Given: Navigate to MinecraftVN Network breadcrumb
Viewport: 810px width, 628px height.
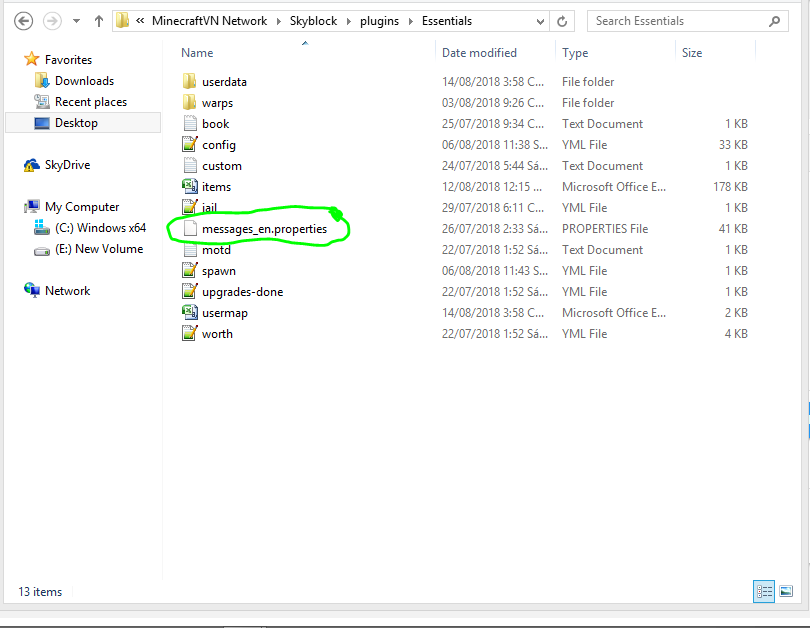Looking at the screenshot, I should point(209,21).
